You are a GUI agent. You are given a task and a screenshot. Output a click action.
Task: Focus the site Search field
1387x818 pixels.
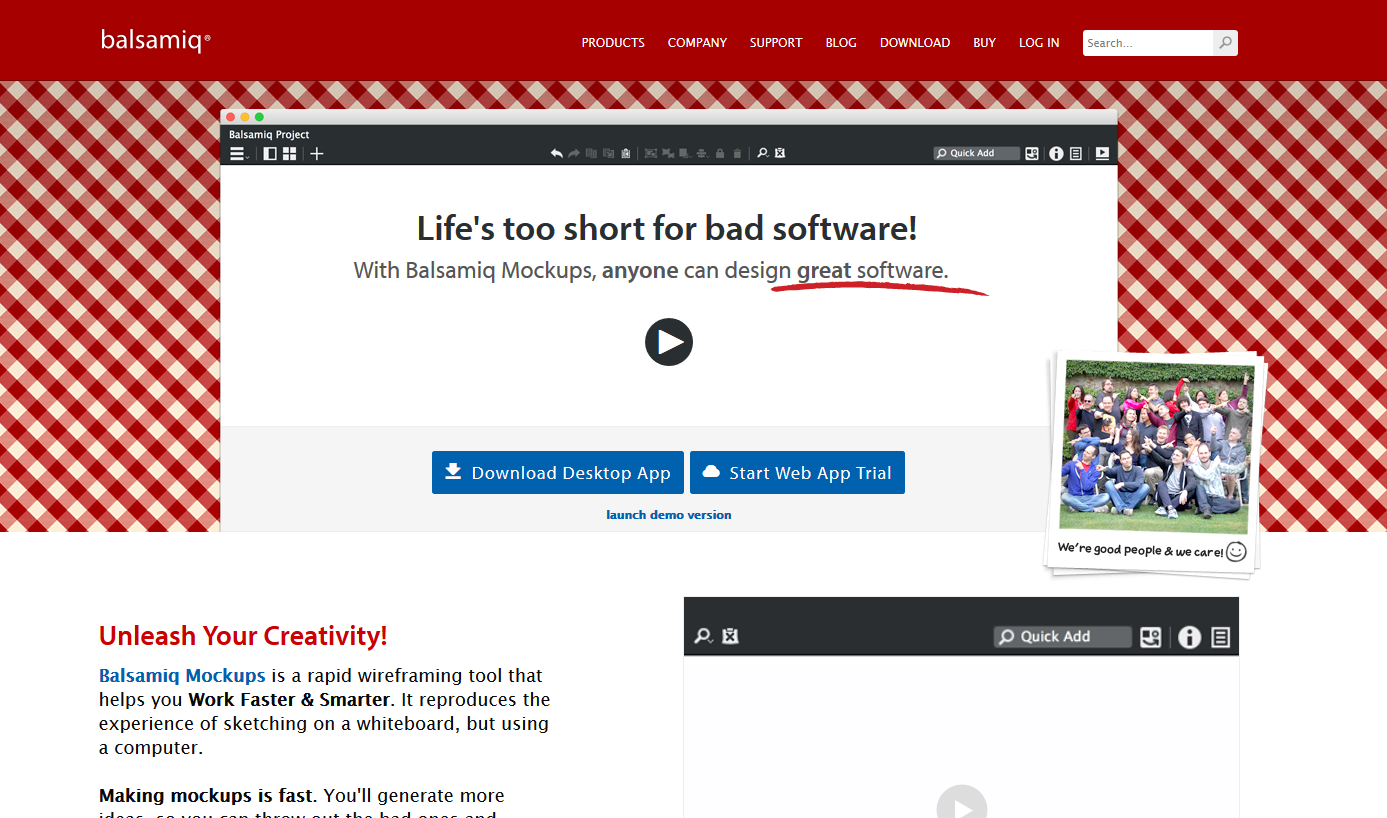[x=1148, y=43]
